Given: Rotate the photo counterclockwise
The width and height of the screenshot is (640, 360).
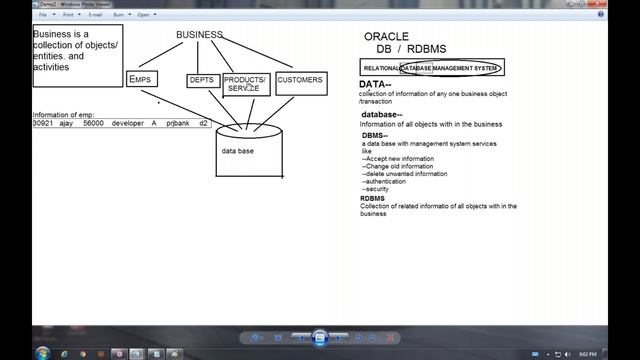Looking at the screenshot, I should (359, 338).
